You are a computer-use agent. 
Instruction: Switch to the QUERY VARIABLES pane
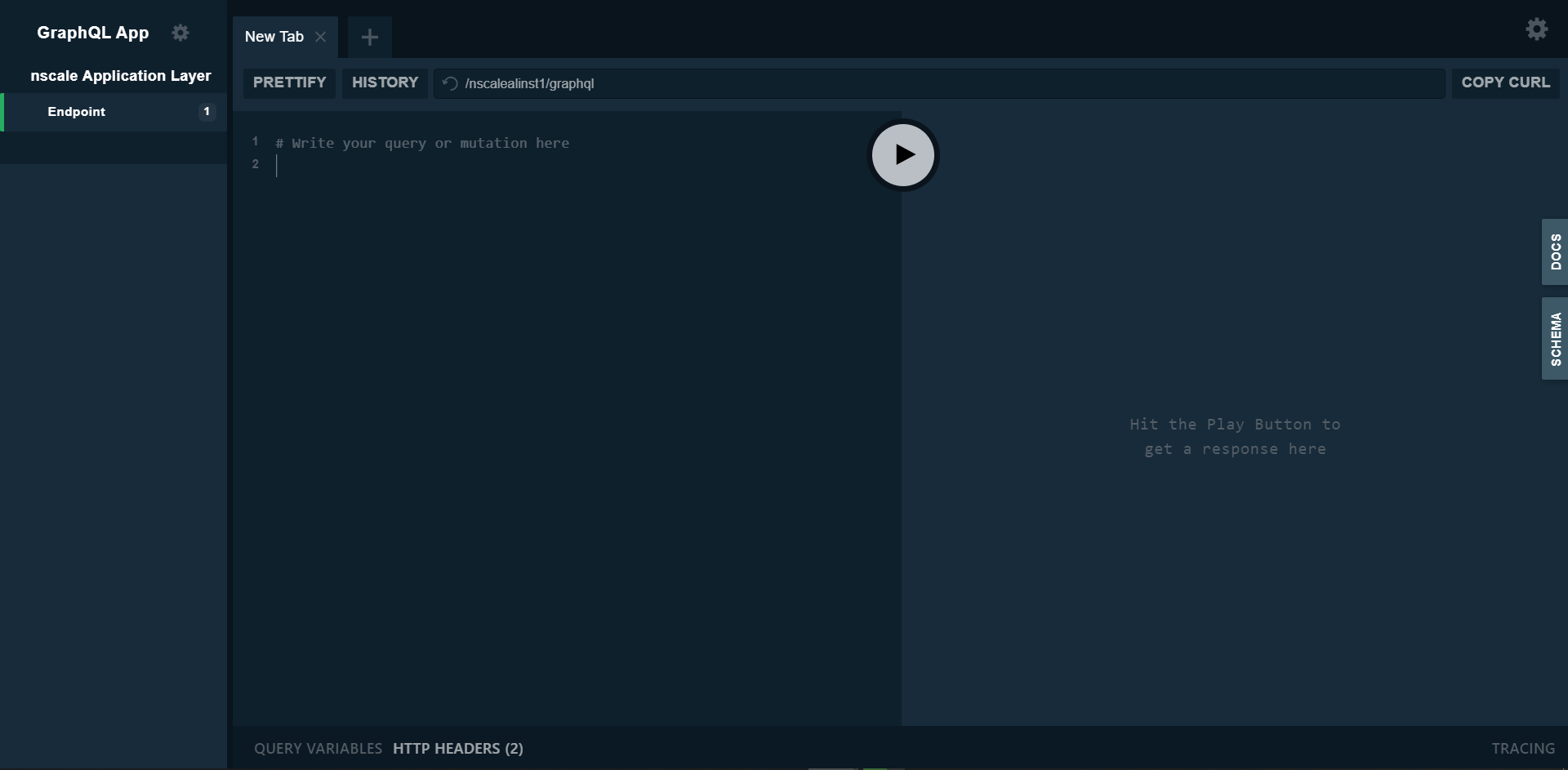click(x=317, y=748)
